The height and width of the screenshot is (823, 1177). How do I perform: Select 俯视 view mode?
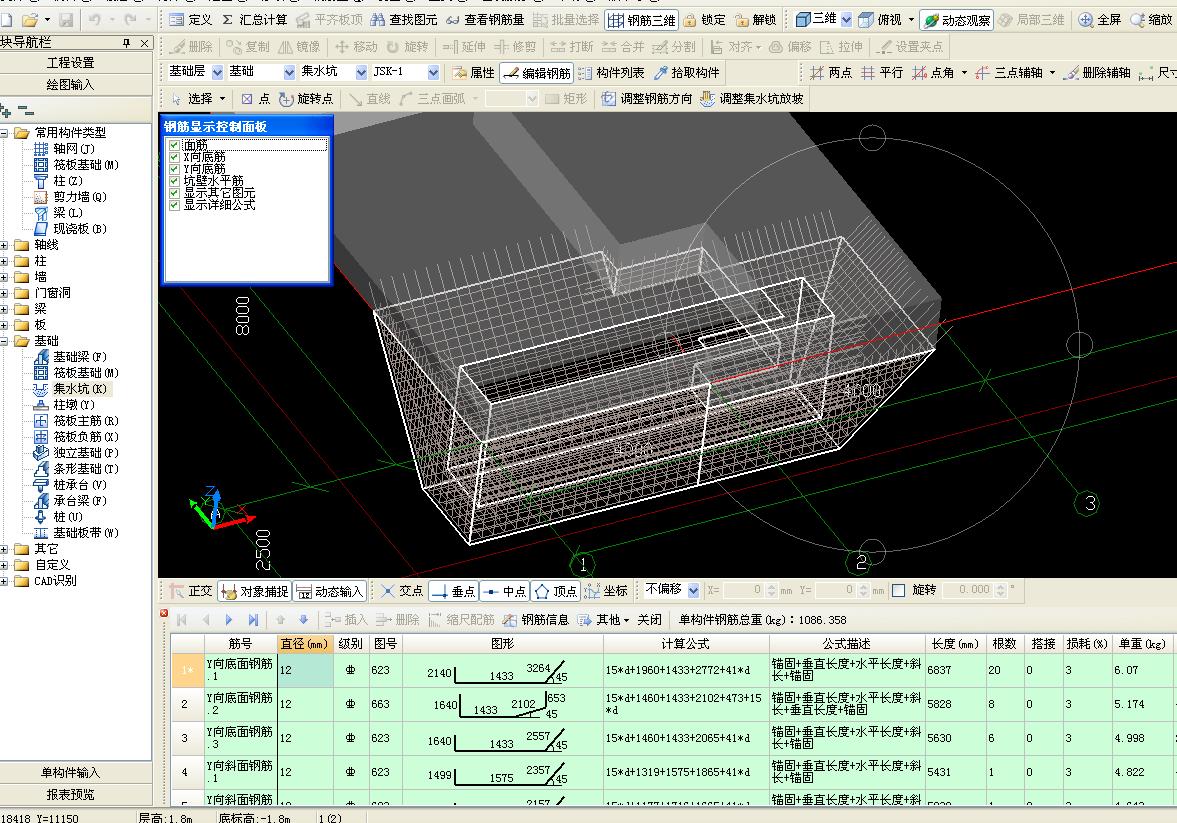(880, 20)
